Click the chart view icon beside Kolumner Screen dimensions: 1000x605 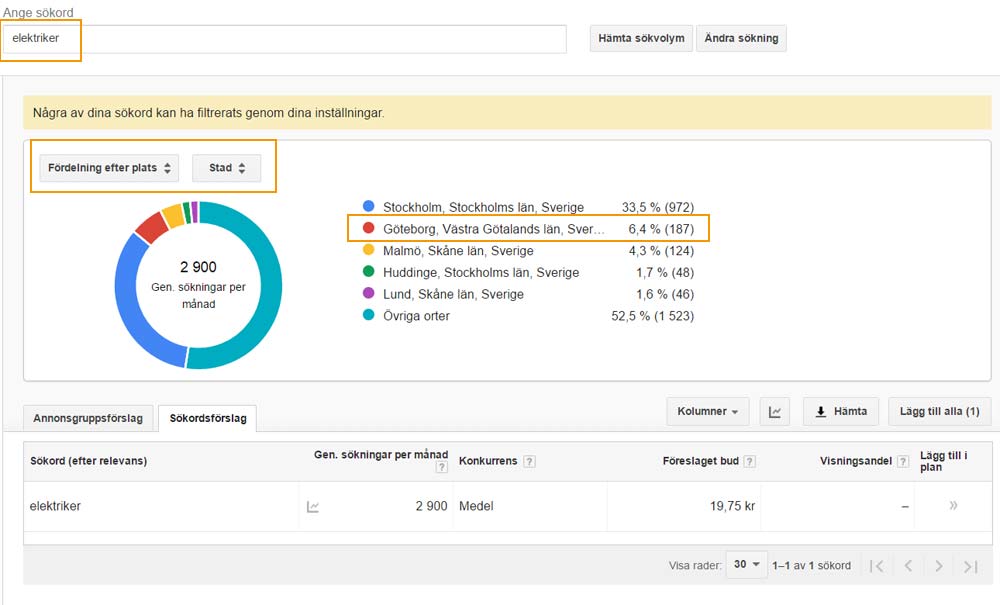pyautogui.click(x=774, y=411)
